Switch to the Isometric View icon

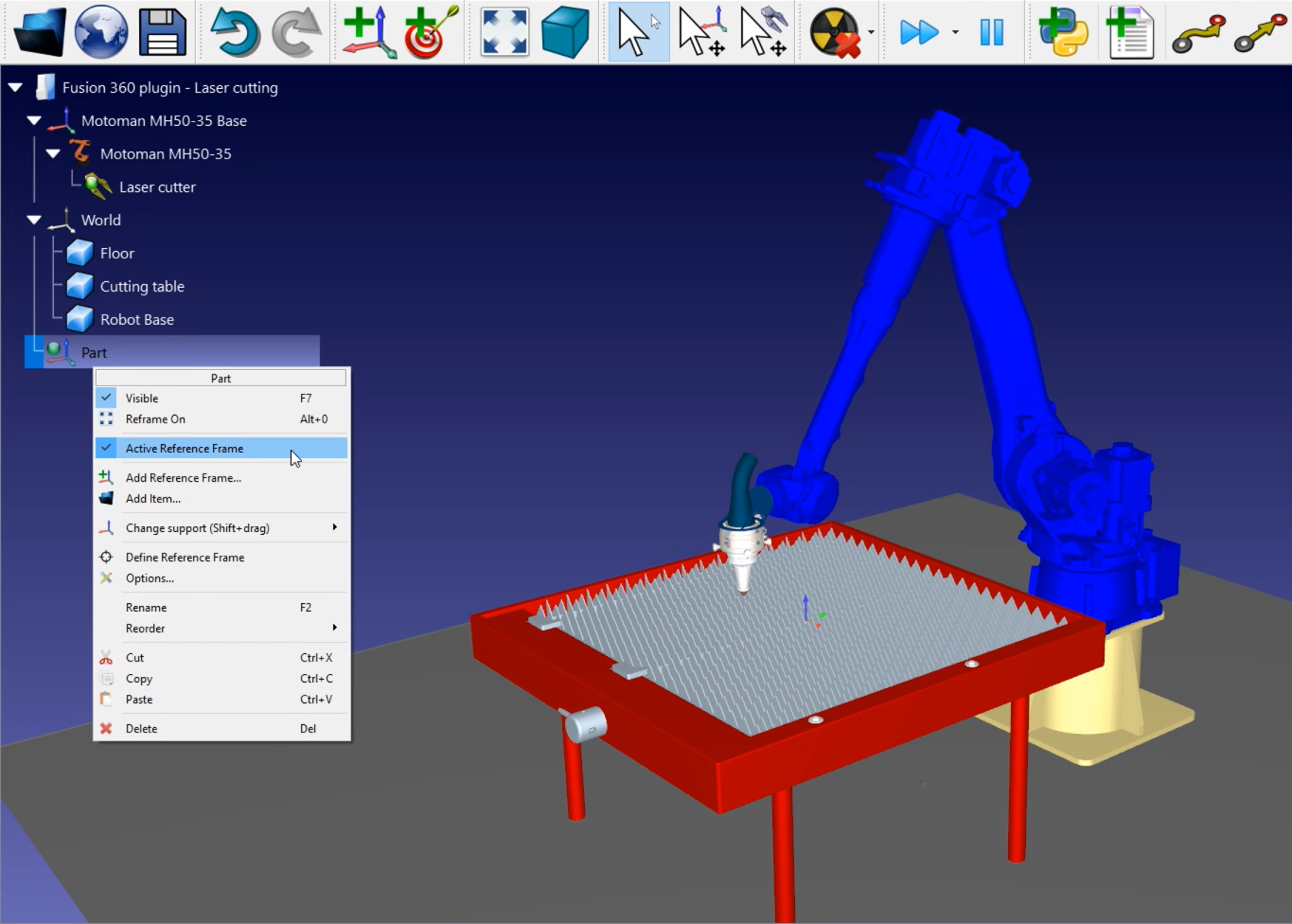tap(565, 31)
